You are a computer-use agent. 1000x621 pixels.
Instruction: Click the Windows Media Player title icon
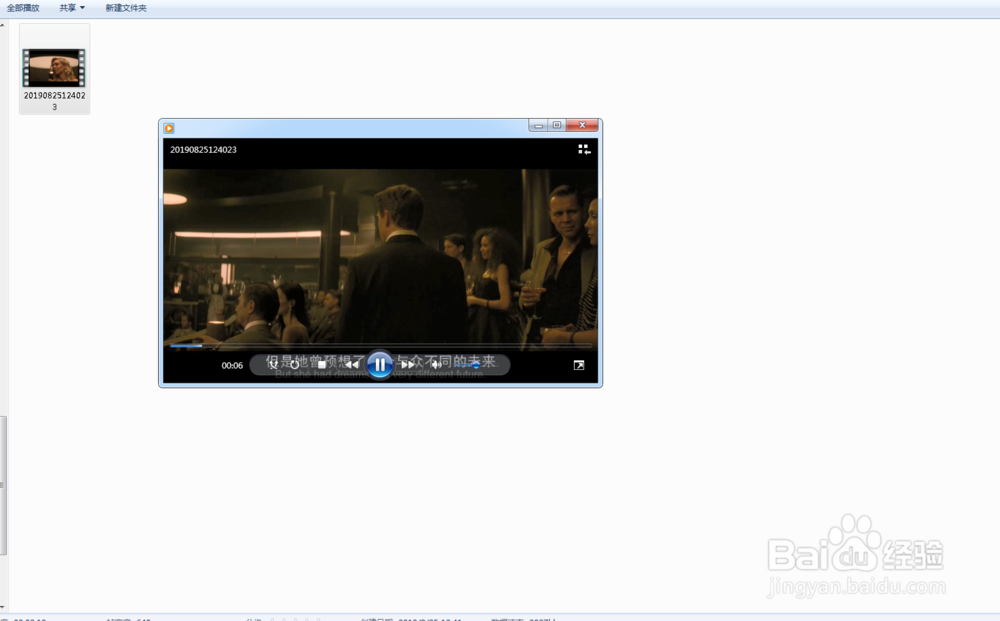169,128
